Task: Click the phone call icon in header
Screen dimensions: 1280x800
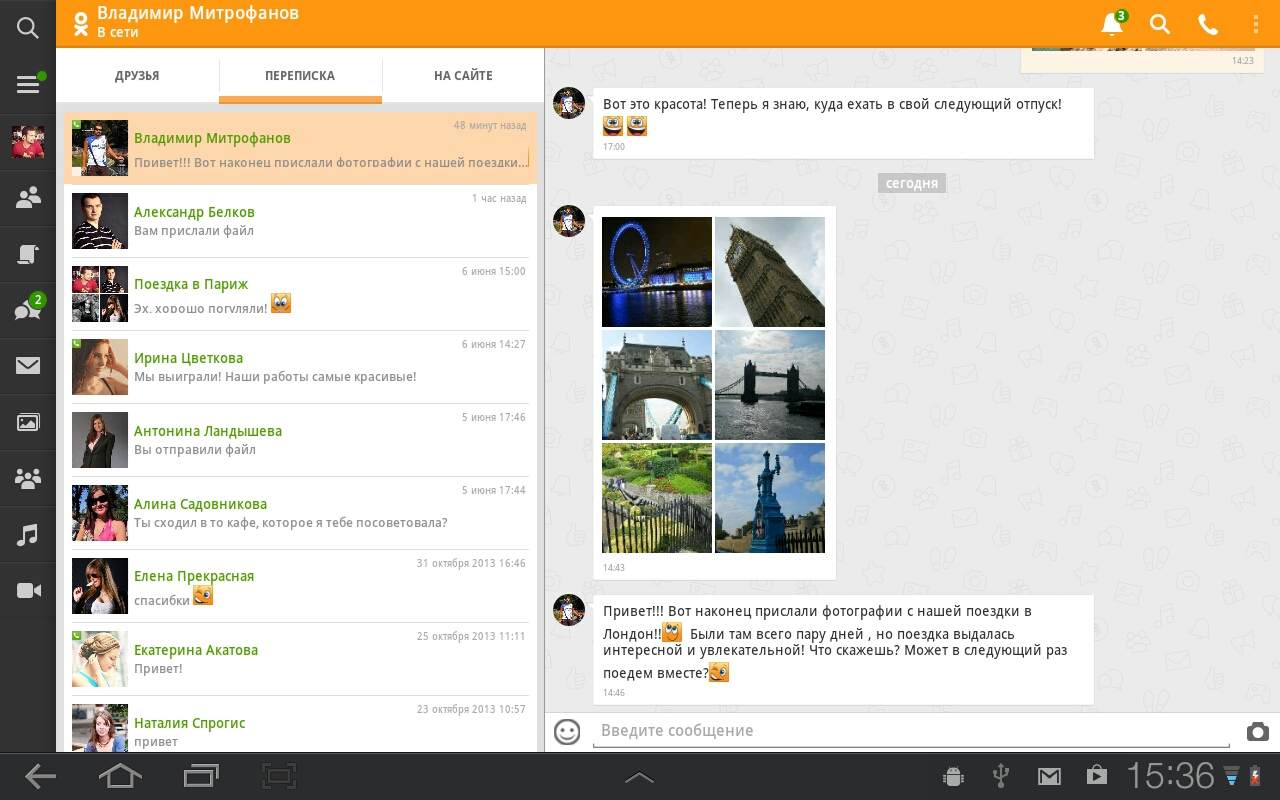Action: (1208, 24)
